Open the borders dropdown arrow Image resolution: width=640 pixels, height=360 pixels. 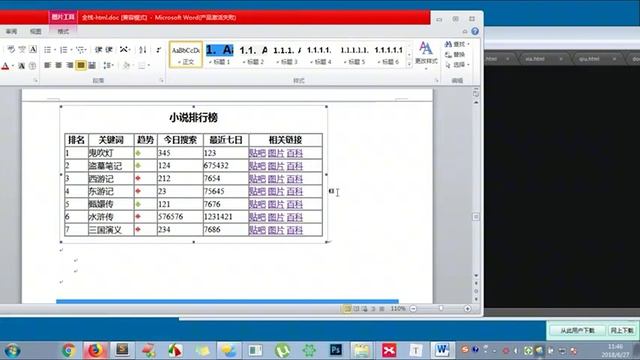coord(149,65)
